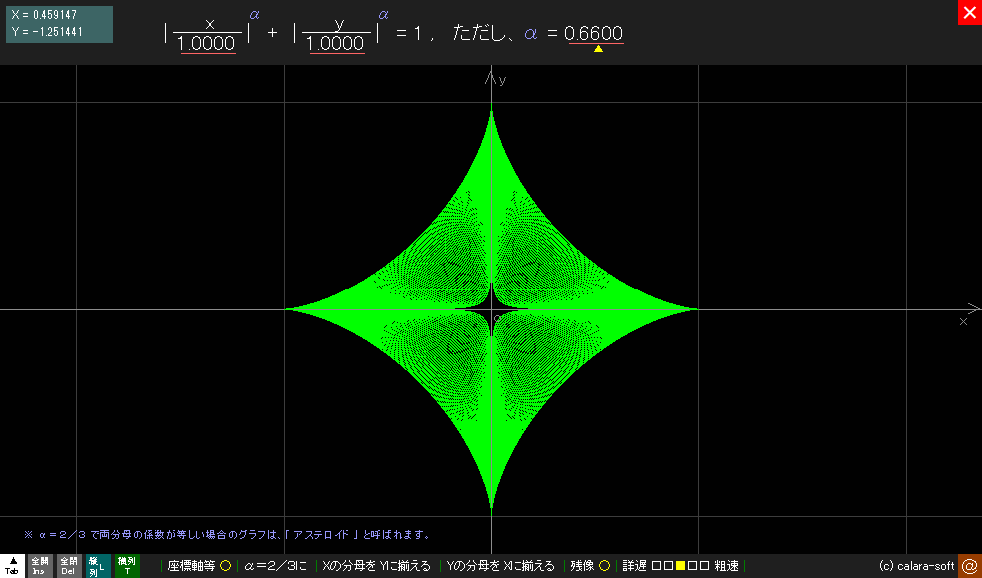982x578 pixels.
Task: Select the 横列 T layout icon
Action: [x=126, y=566]
